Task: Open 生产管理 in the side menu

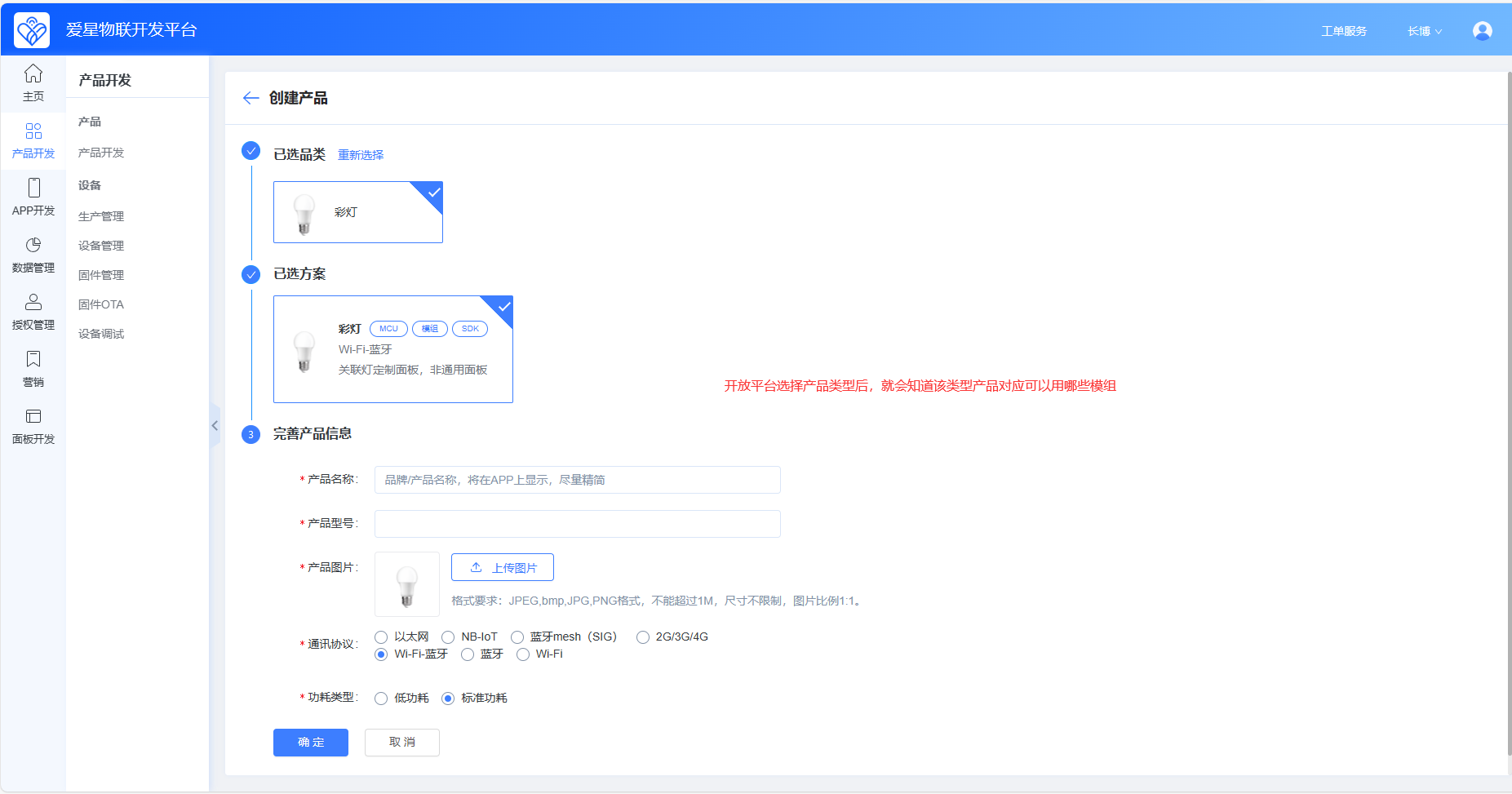Action: click(101, 216)
